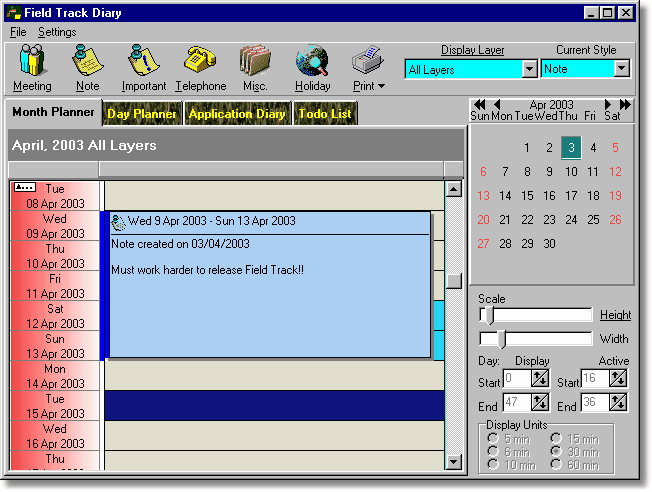Viewport: 652px width, 492px height.
Task: Jump forward one year with double-right arrow
Action: (x=625, y=104)
